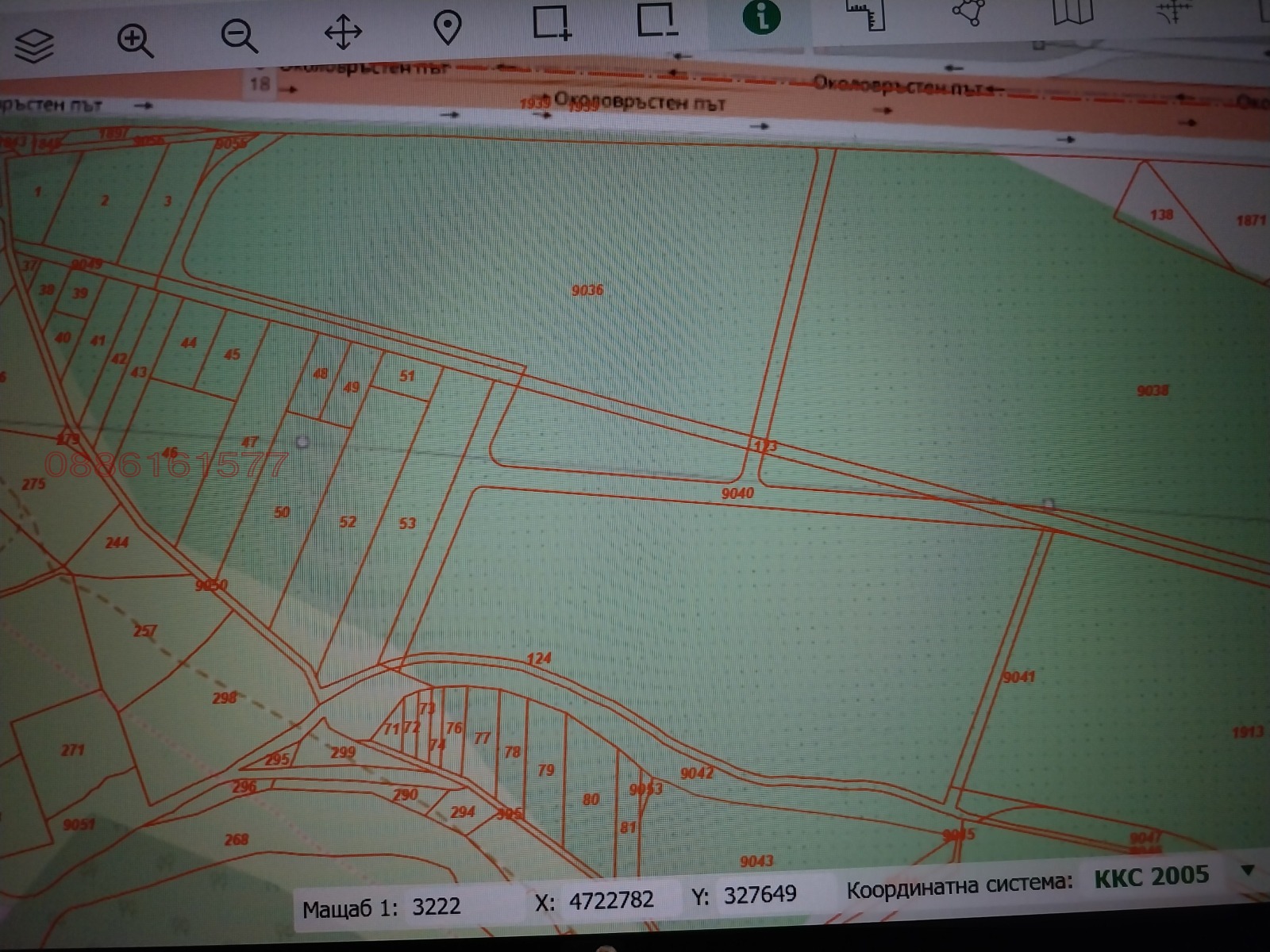
Task: Activate the location pin marker tool
Action: (x=448, y=28)
